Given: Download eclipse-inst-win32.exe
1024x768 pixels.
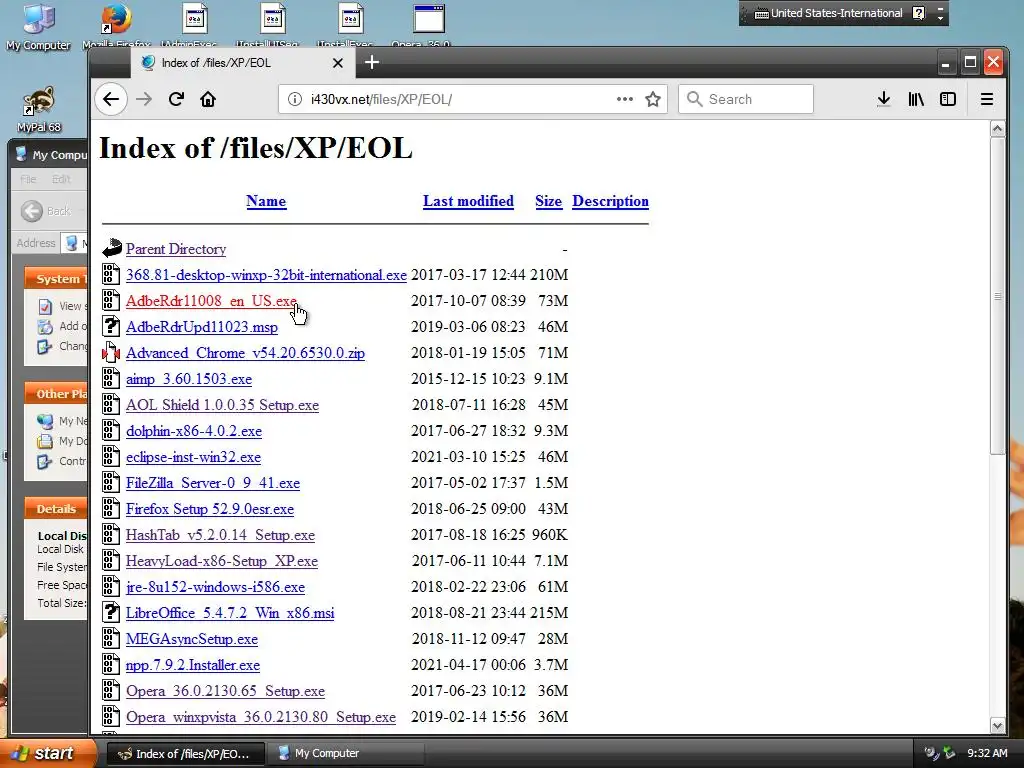Looking at the screenshot, I should point(193,457).
